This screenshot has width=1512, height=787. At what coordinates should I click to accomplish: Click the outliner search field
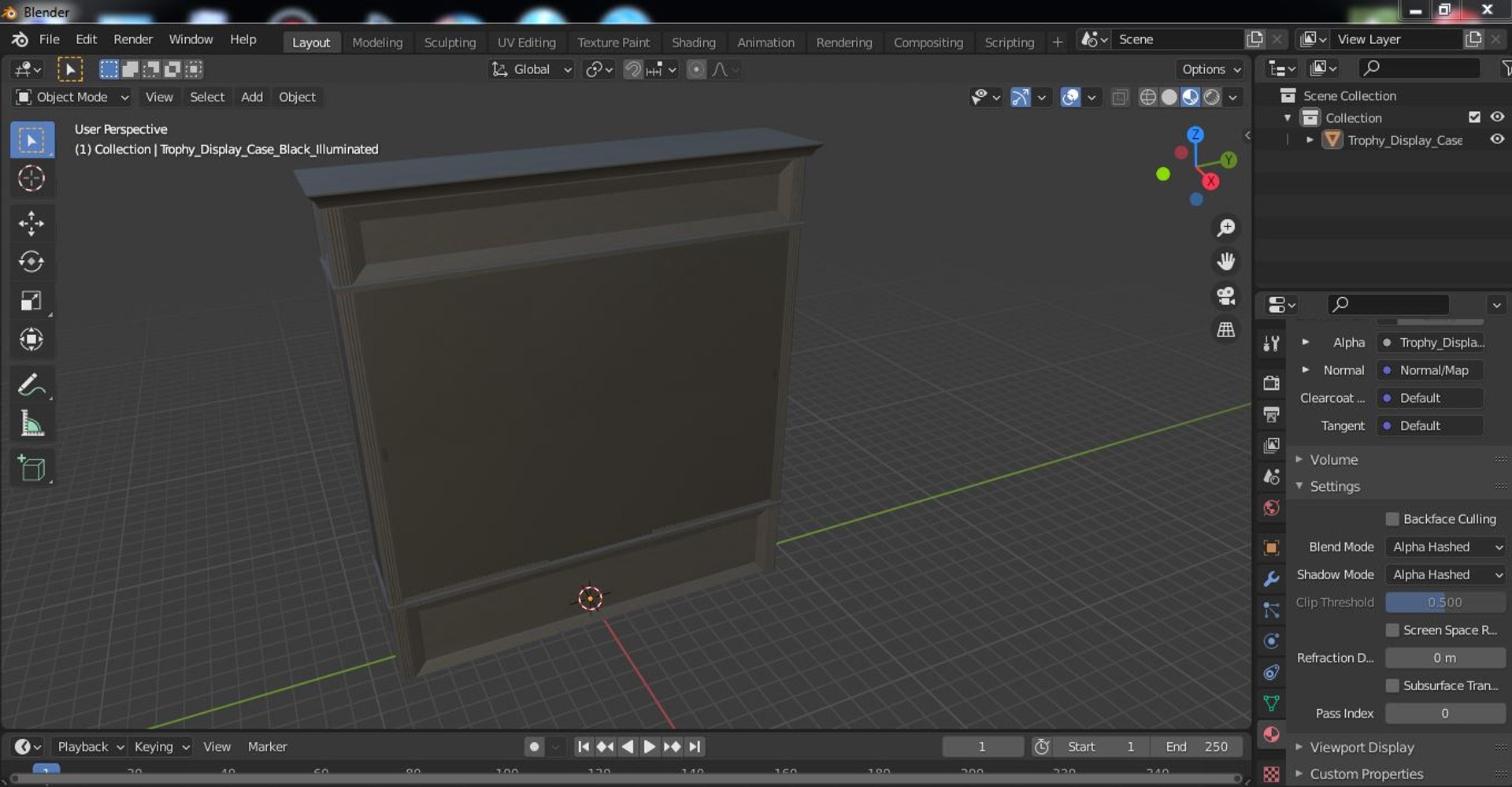tap(1419, 69)
